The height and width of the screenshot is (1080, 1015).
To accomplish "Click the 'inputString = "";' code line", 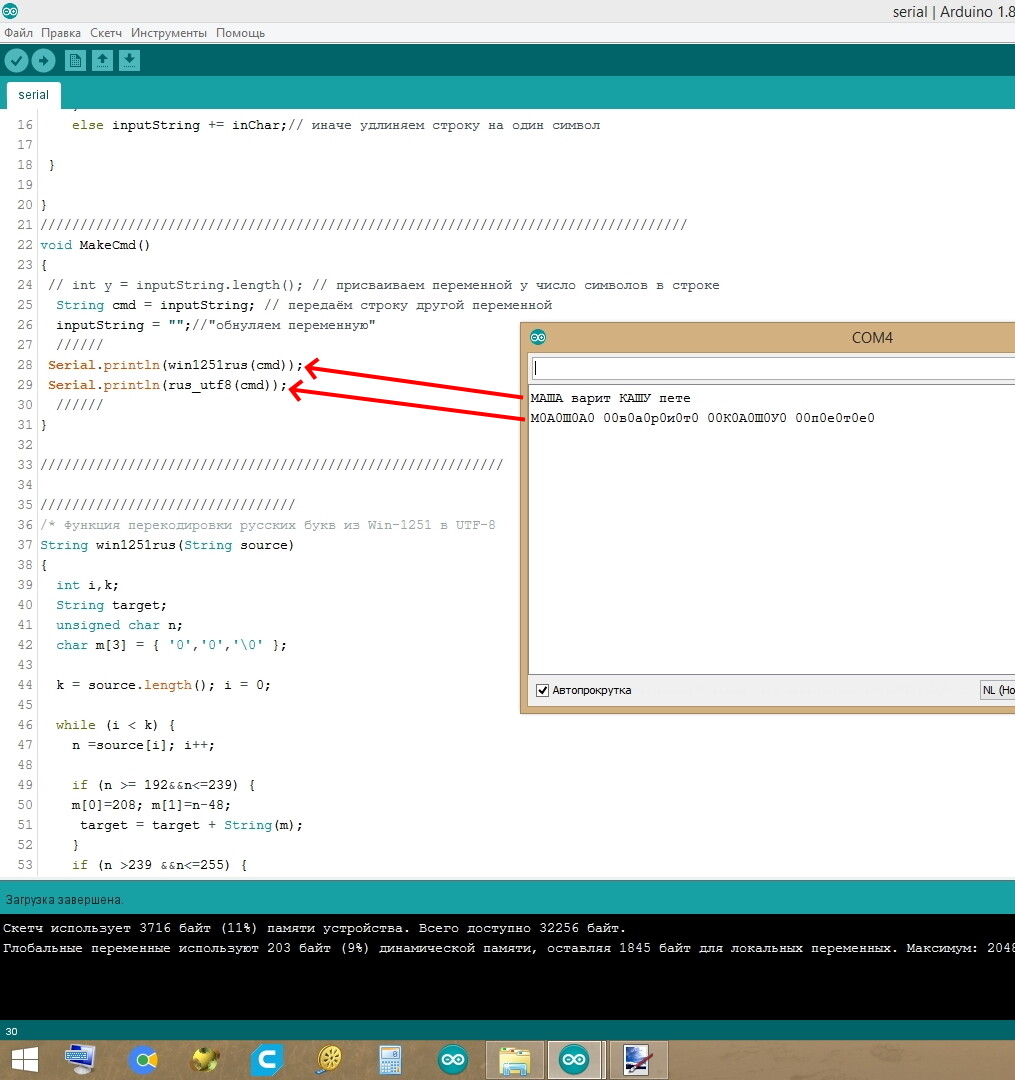I will pos(123,325).
